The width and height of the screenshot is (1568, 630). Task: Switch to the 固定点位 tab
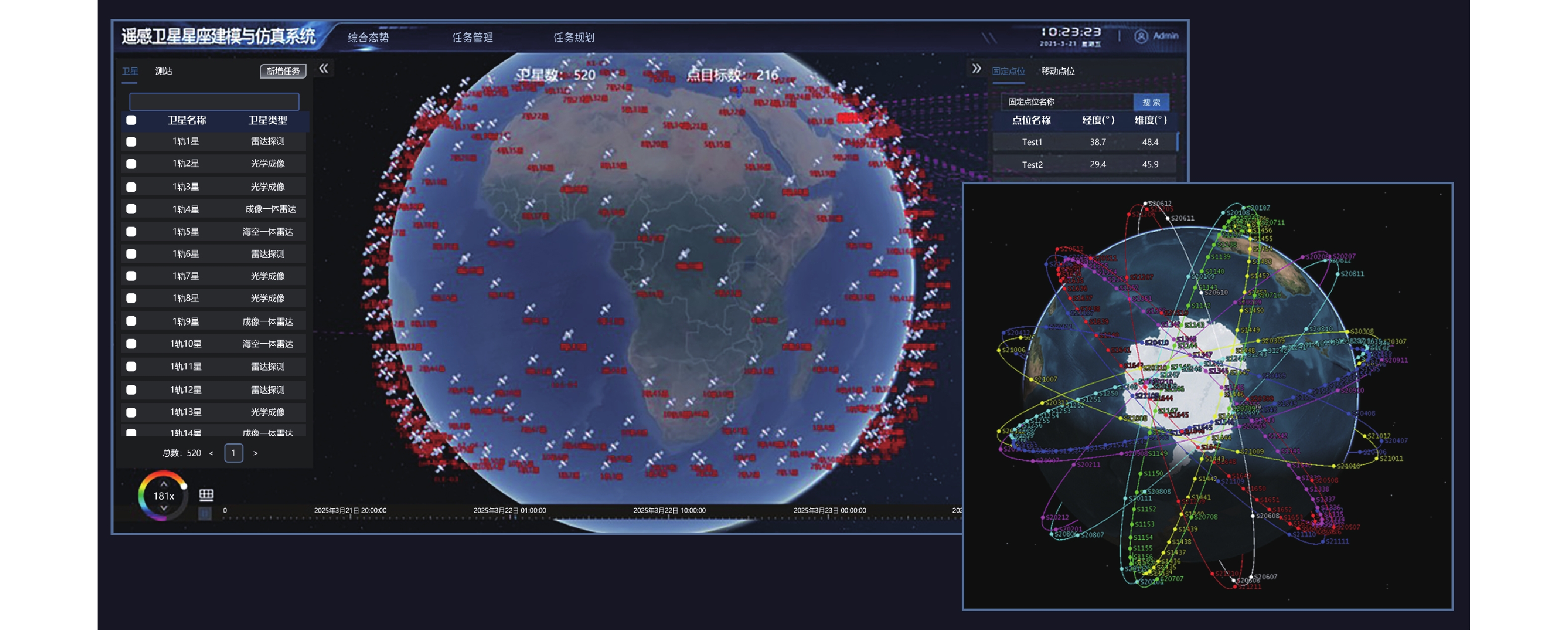(x=1008, y=71)
